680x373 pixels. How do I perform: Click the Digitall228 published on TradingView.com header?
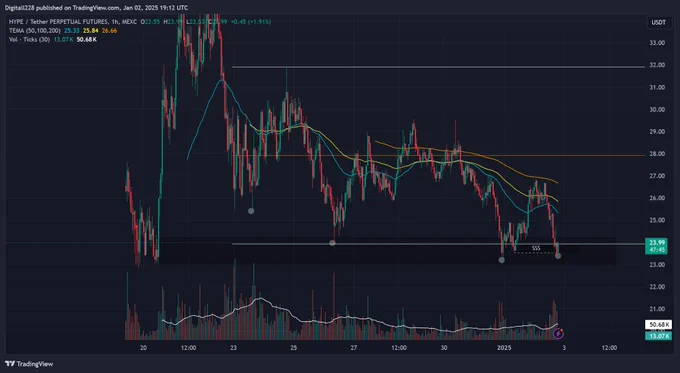coord(96,8)
